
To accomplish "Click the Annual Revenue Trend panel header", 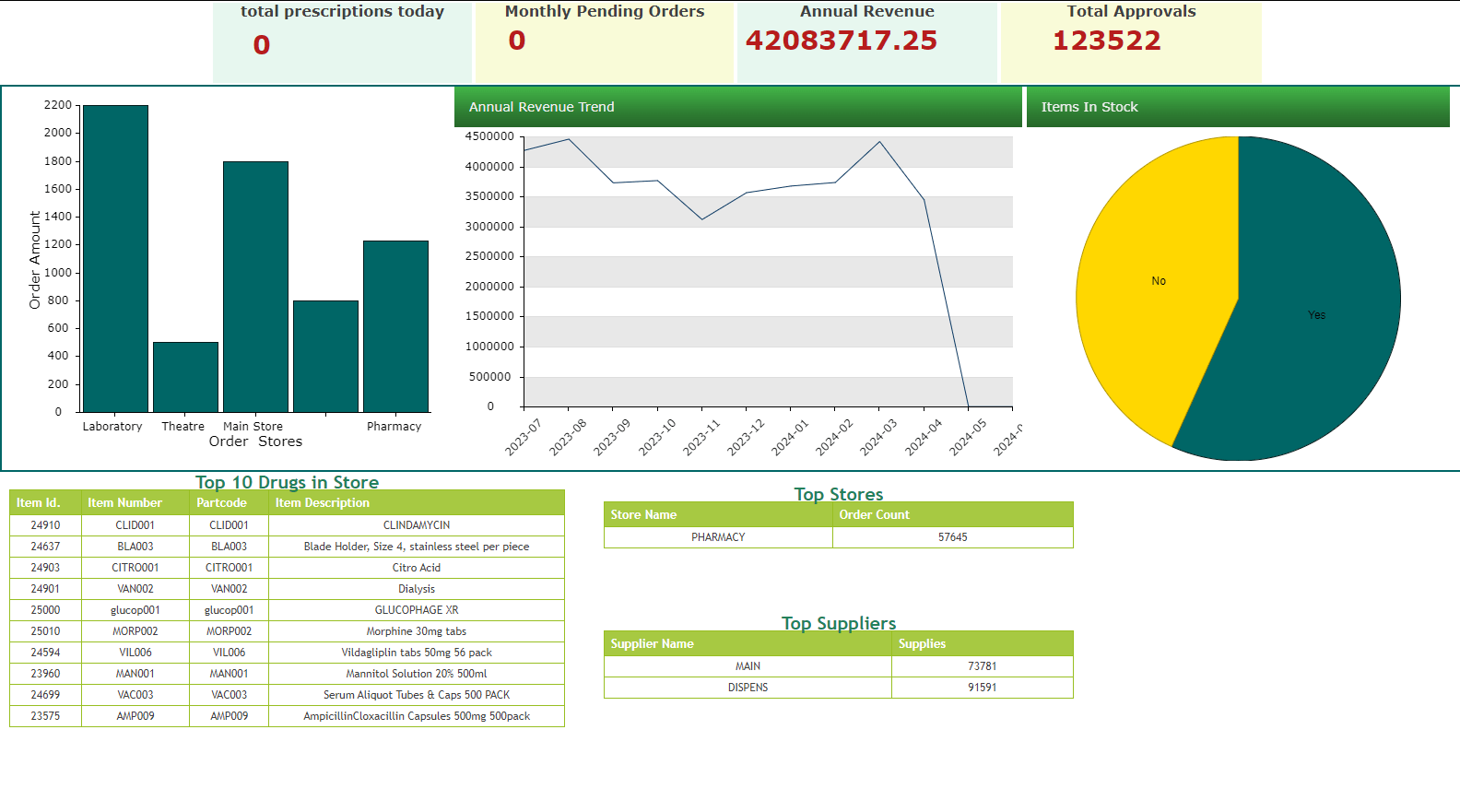I will 737,107.
